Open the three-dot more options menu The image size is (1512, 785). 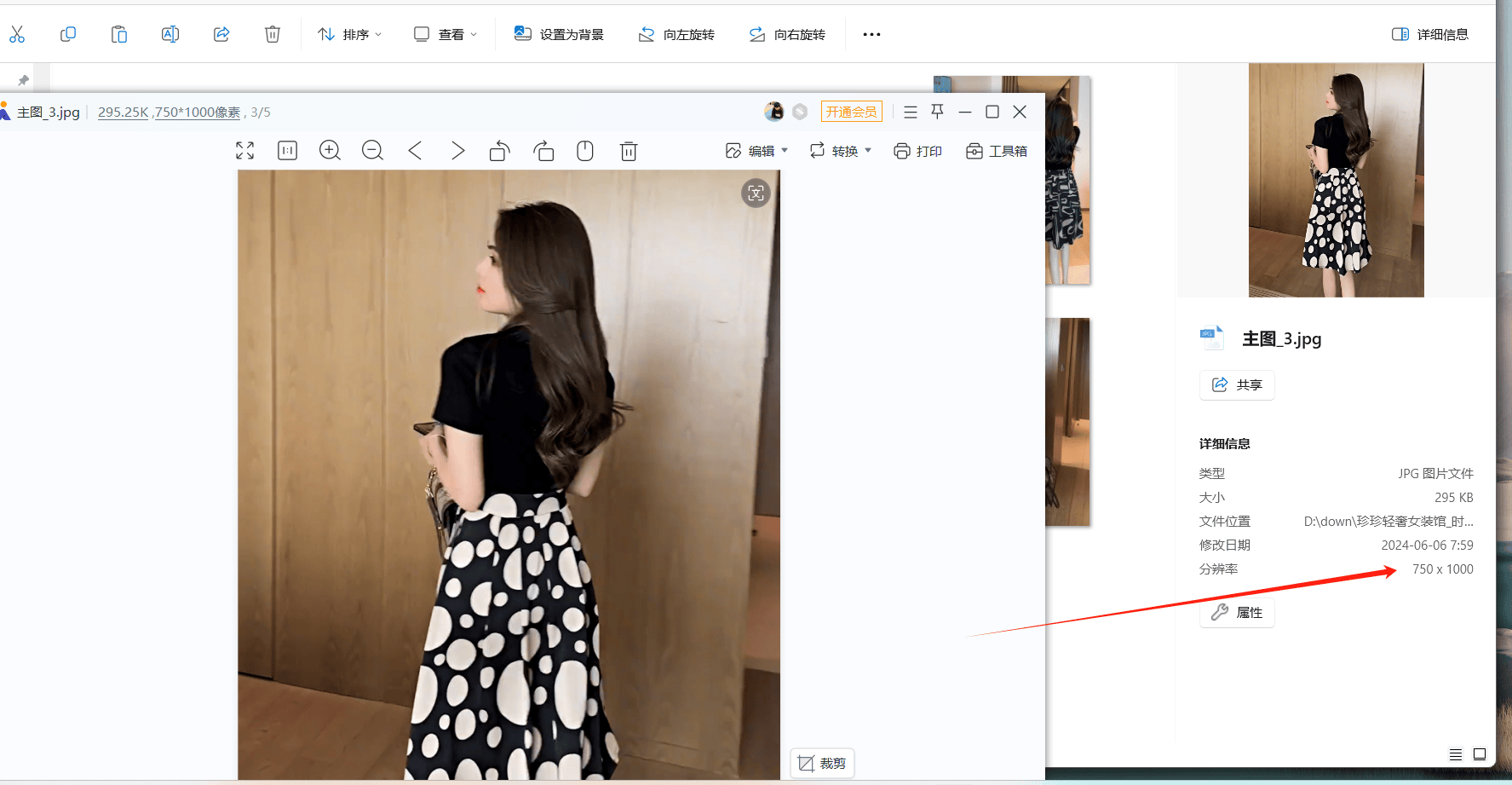pos(871,34)
